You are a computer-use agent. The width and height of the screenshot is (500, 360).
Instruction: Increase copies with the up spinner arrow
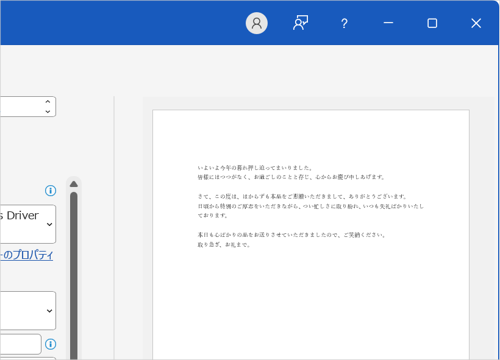[48, 102]
